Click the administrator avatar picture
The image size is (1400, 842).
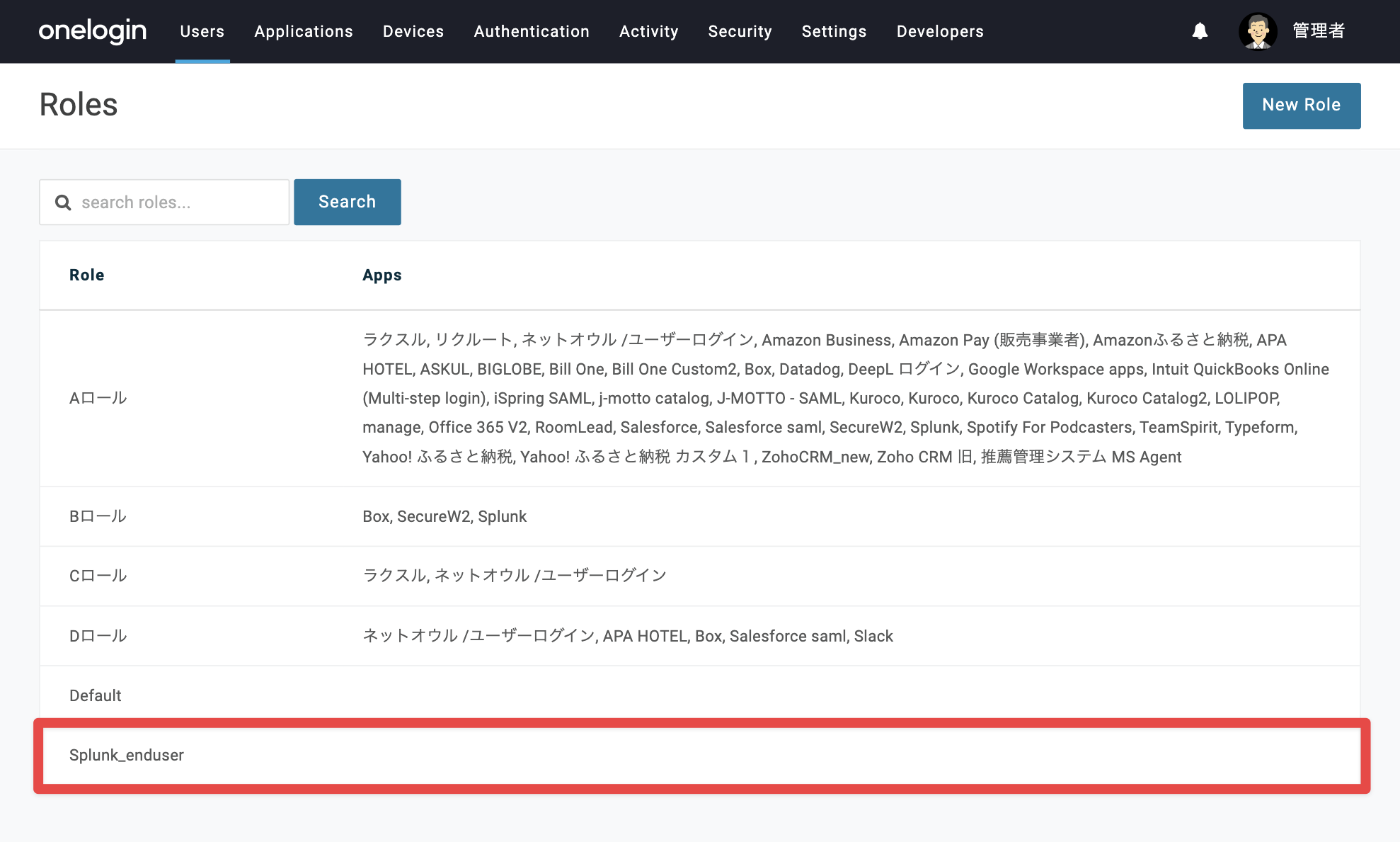click(x=1258, y=31)
